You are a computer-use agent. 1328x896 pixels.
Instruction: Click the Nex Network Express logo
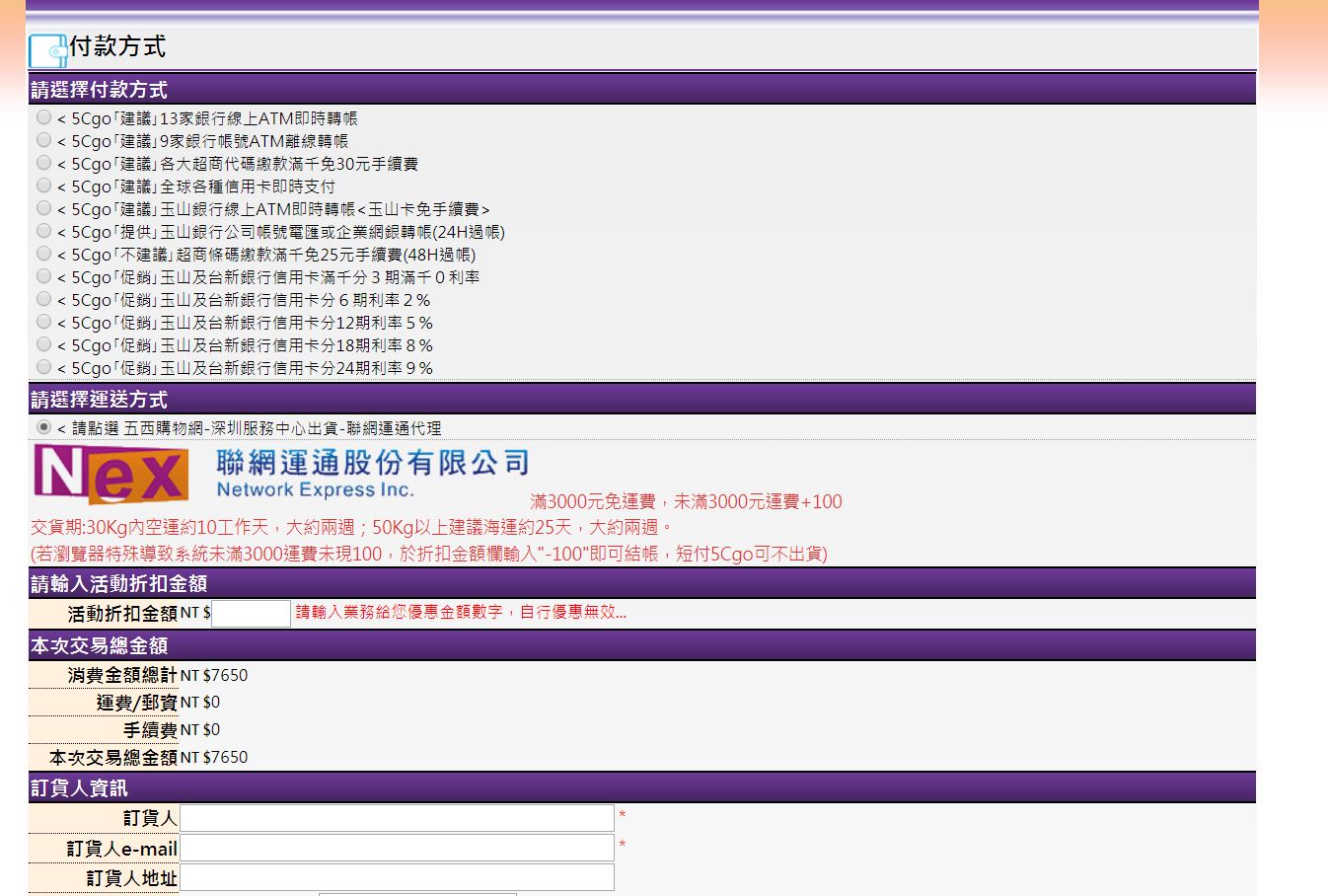pyautogui.click(x=111, y=474)
